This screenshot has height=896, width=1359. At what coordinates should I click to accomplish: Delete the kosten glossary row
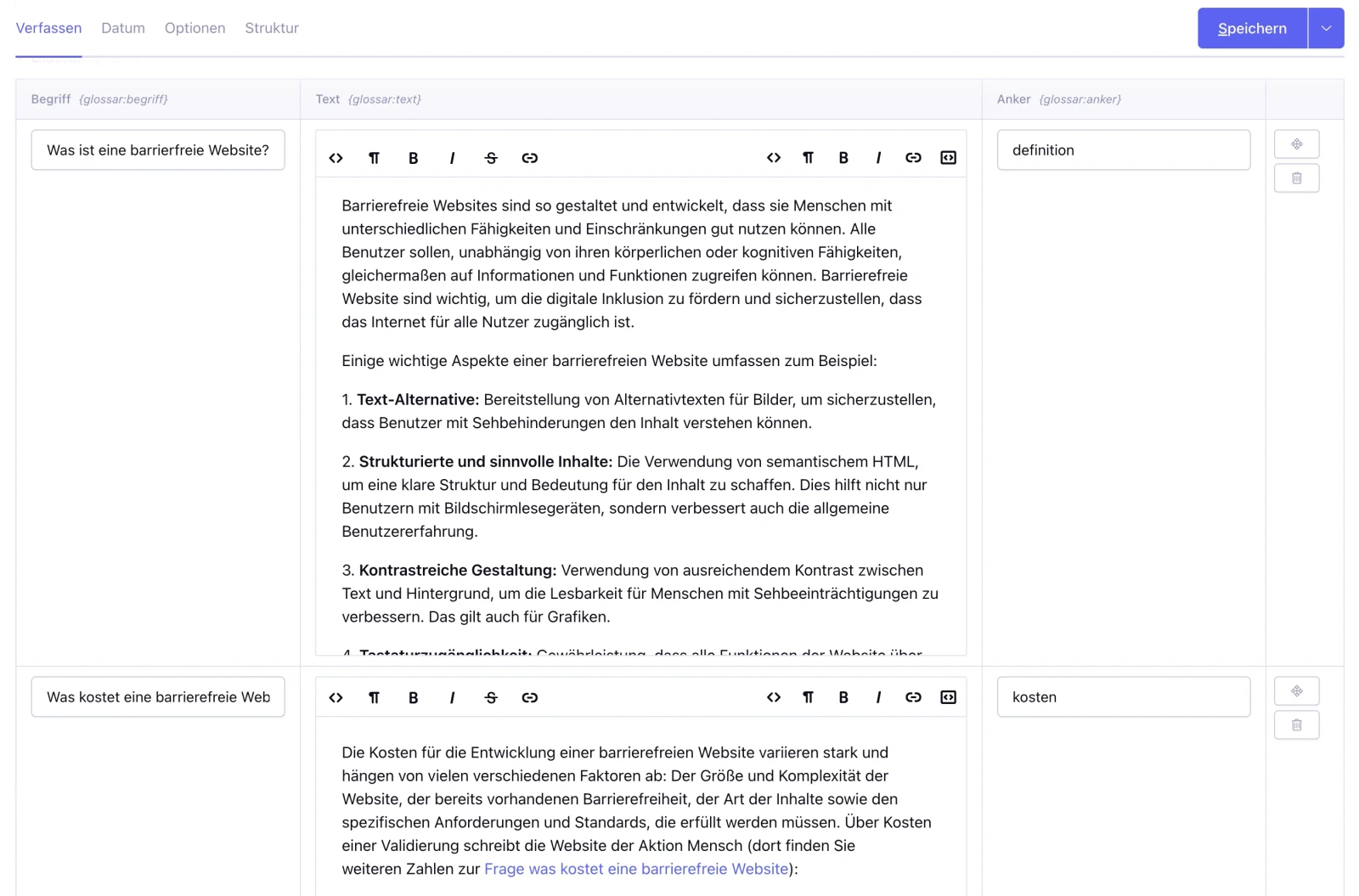[x=1296, y=725]
